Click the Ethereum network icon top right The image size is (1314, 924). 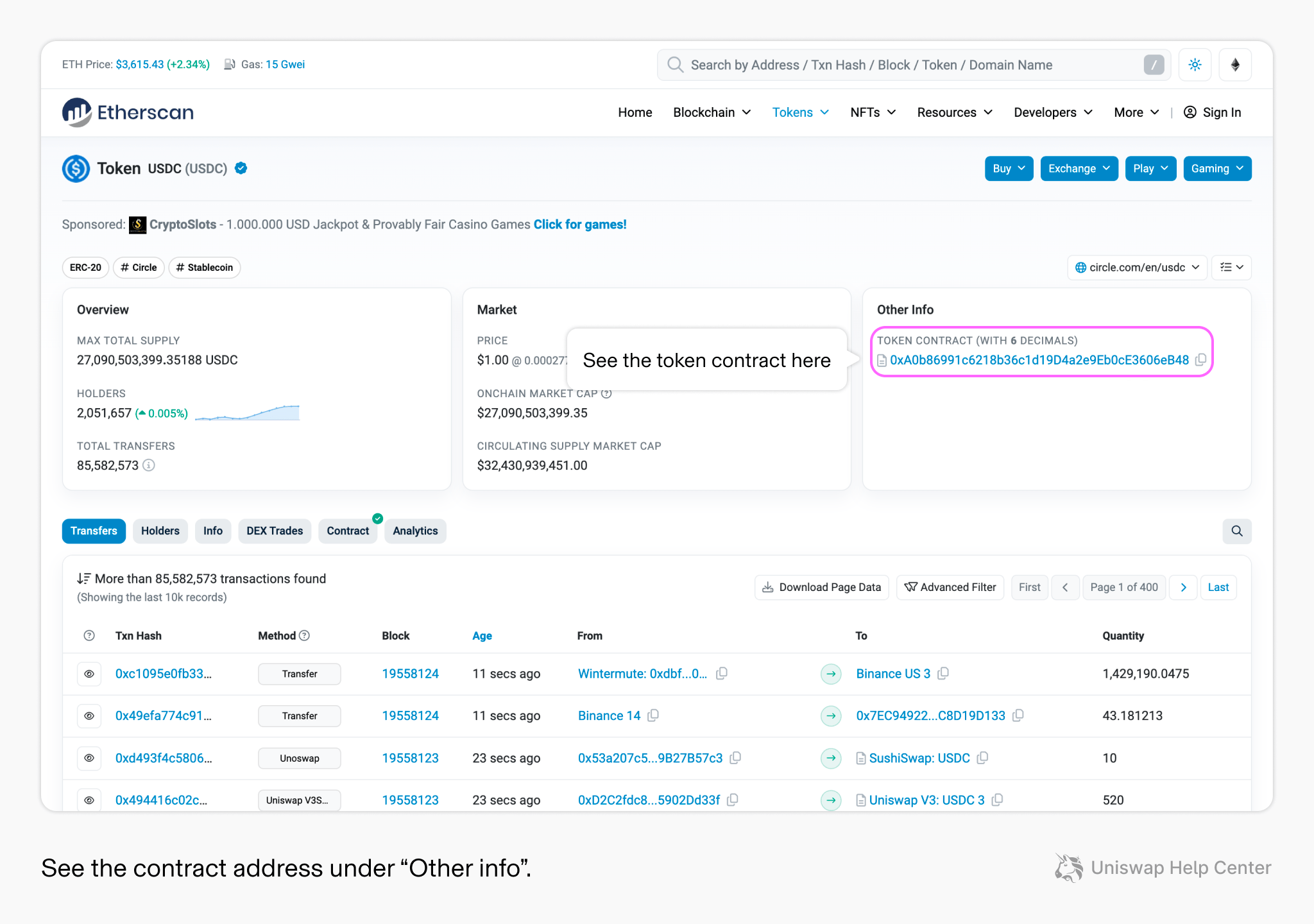coord(1235,64)
